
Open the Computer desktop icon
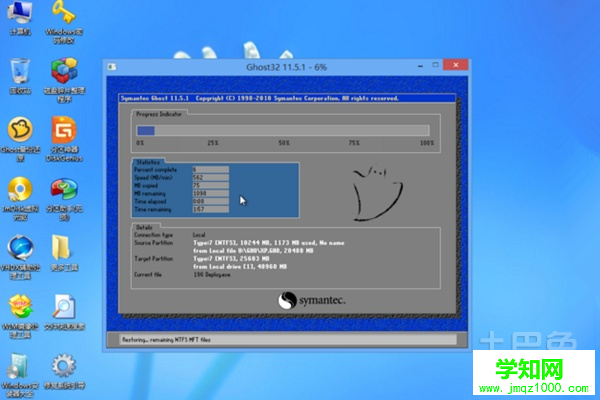tap(20, 17)
